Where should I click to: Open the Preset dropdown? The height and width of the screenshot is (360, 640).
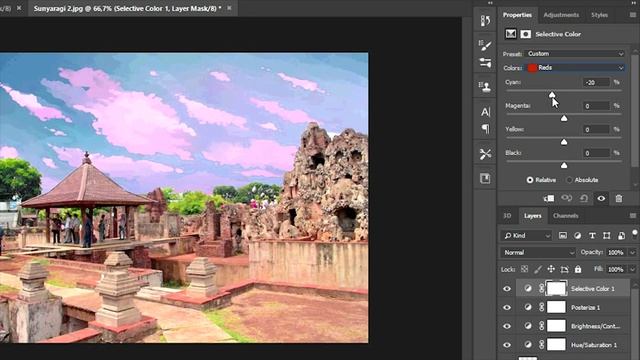pos(575,53)
